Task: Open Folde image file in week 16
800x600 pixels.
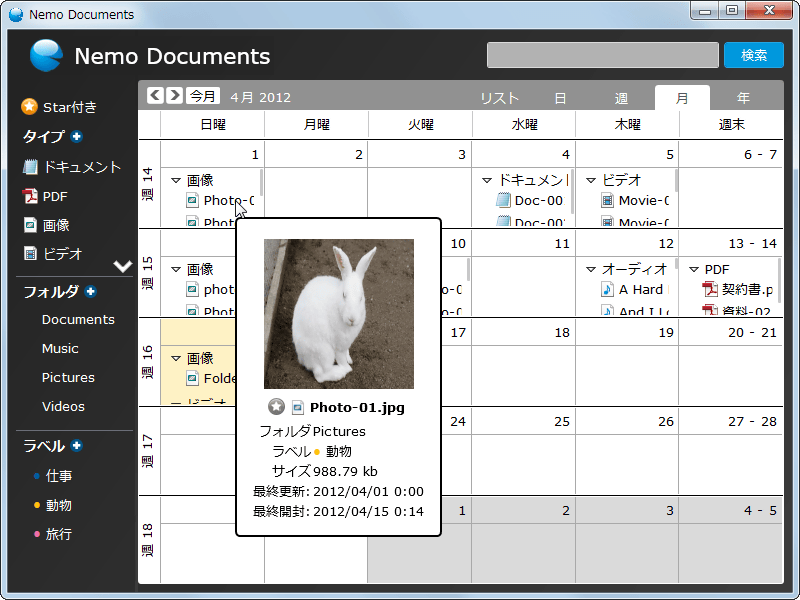Action: click(x=210, y=378)
